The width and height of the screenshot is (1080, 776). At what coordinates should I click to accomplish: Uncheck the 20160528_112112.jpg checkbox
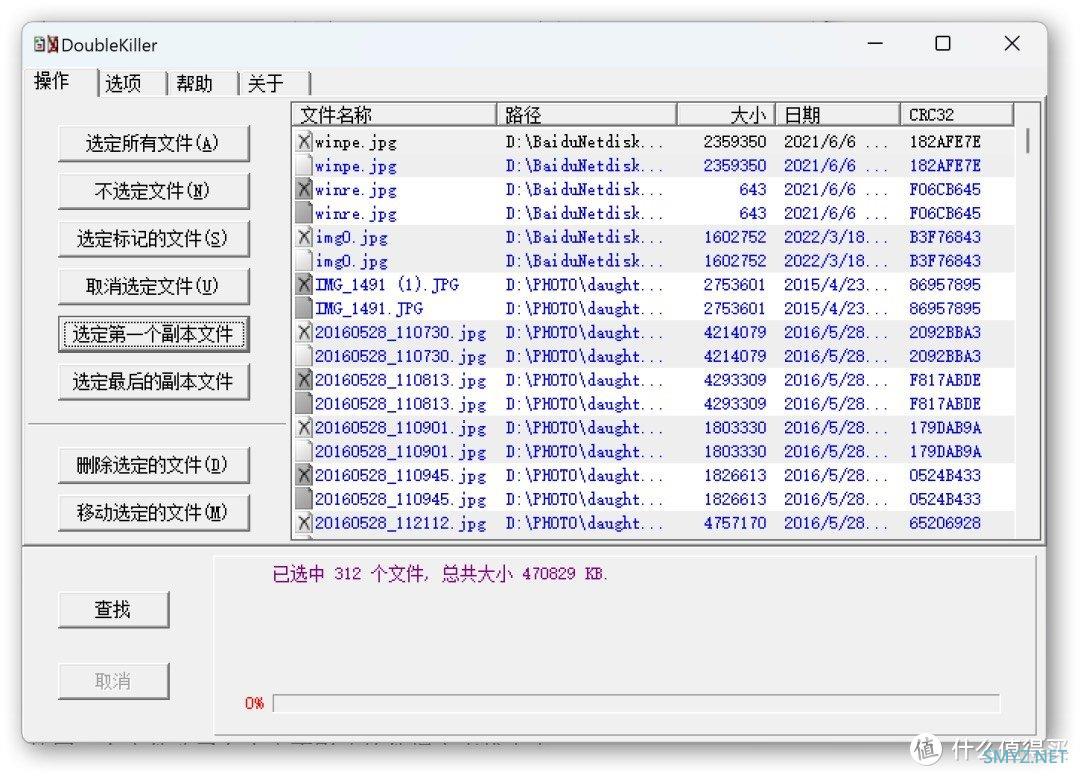click(x=304, y=523)
